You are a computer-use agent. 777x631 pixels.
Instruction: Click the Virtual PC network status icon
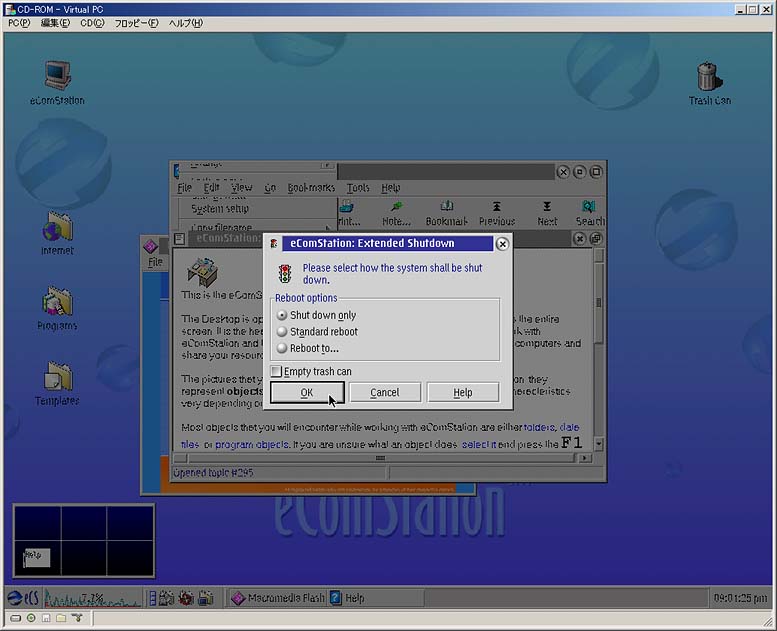77,618
